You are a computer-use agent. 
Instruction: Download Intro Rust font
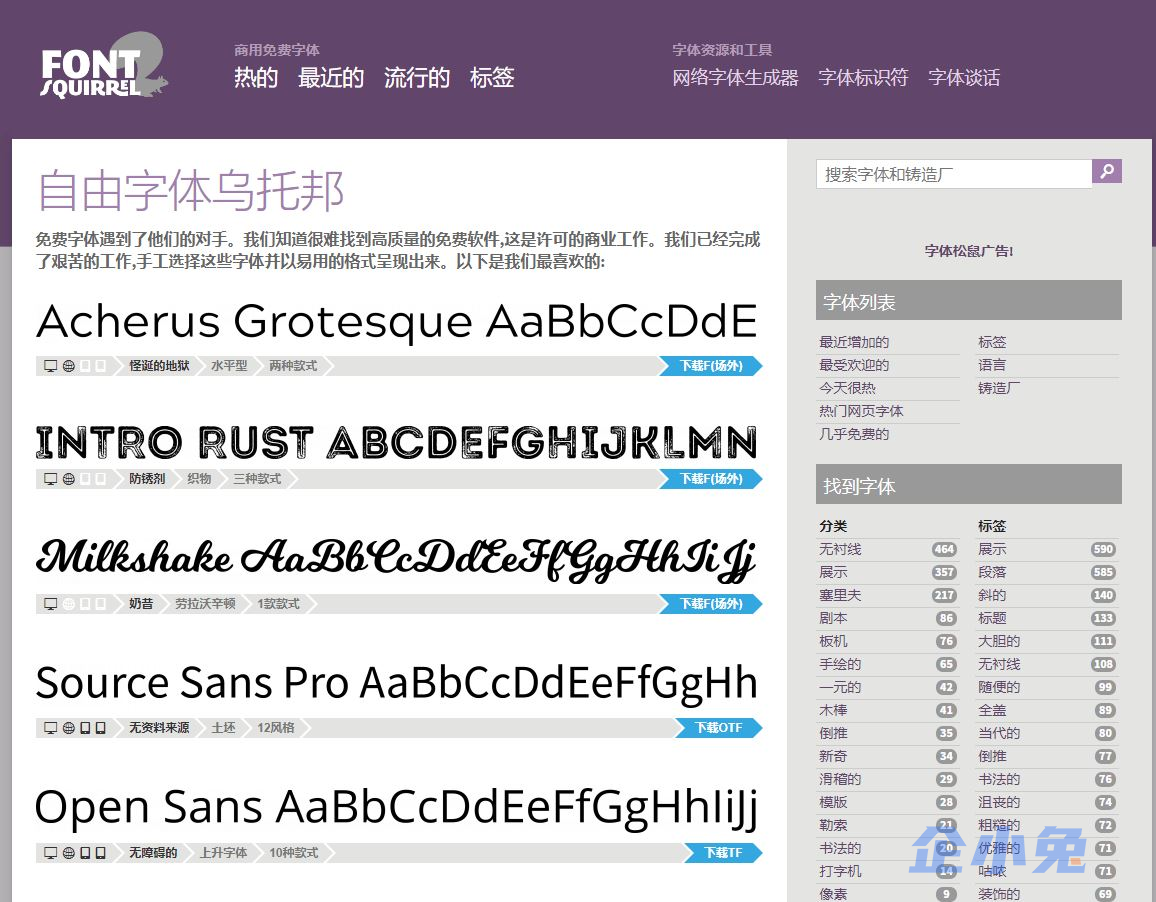point(710,479)
